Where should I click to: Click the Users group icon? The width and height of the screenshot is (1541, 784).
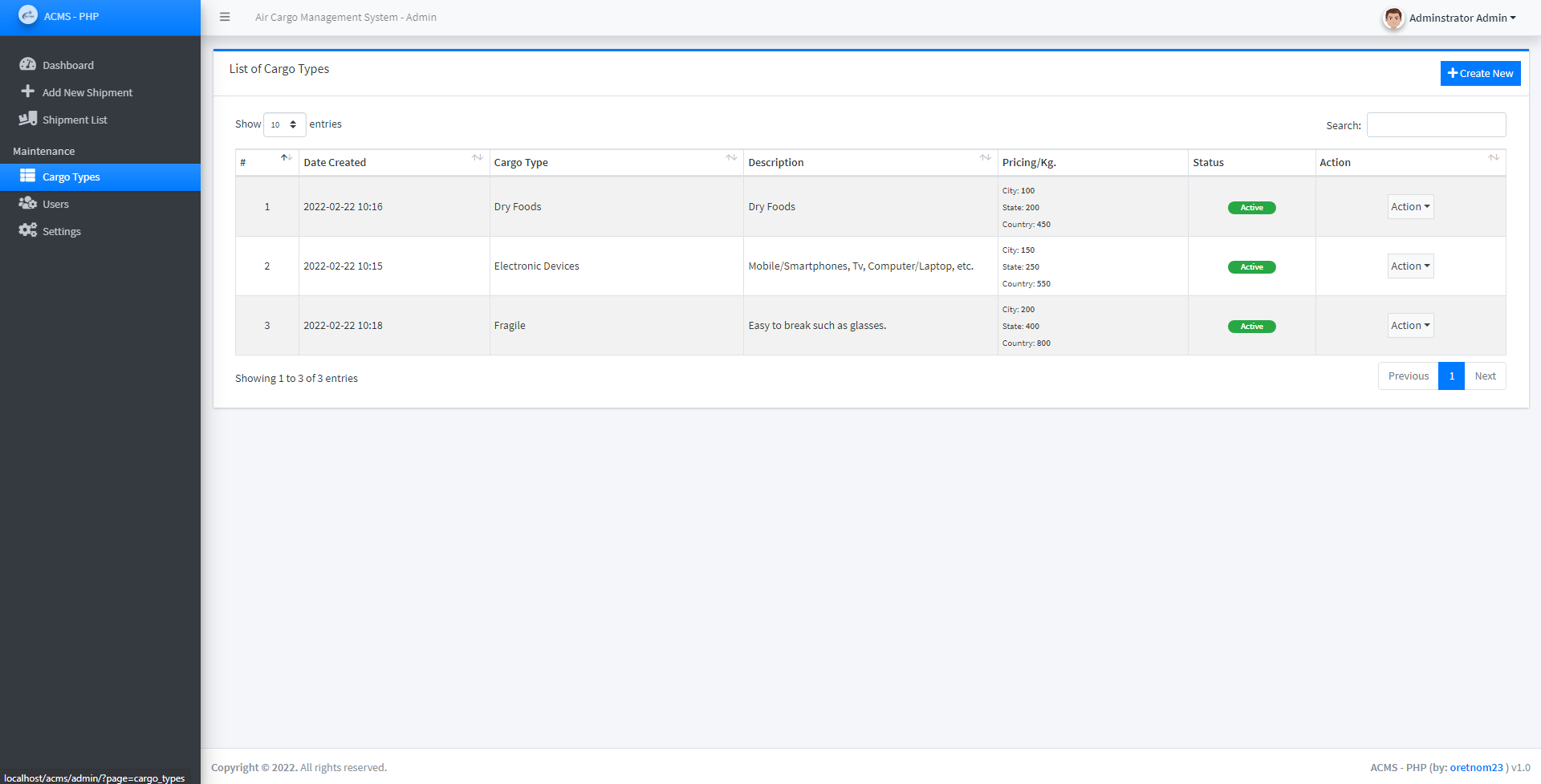click(x=28, y=203)
